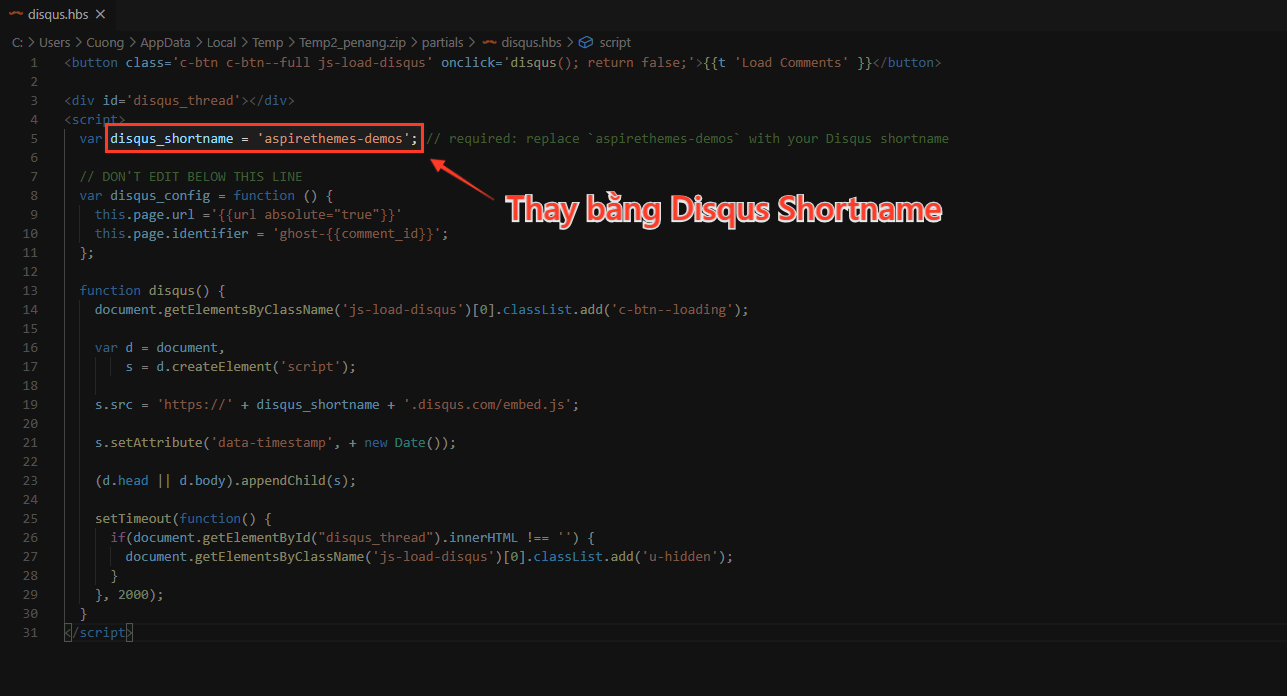This screenshot has height=696, width=1287.
Task: Click 'data-timestamp' string on line 21
Action: click(272, 442)
